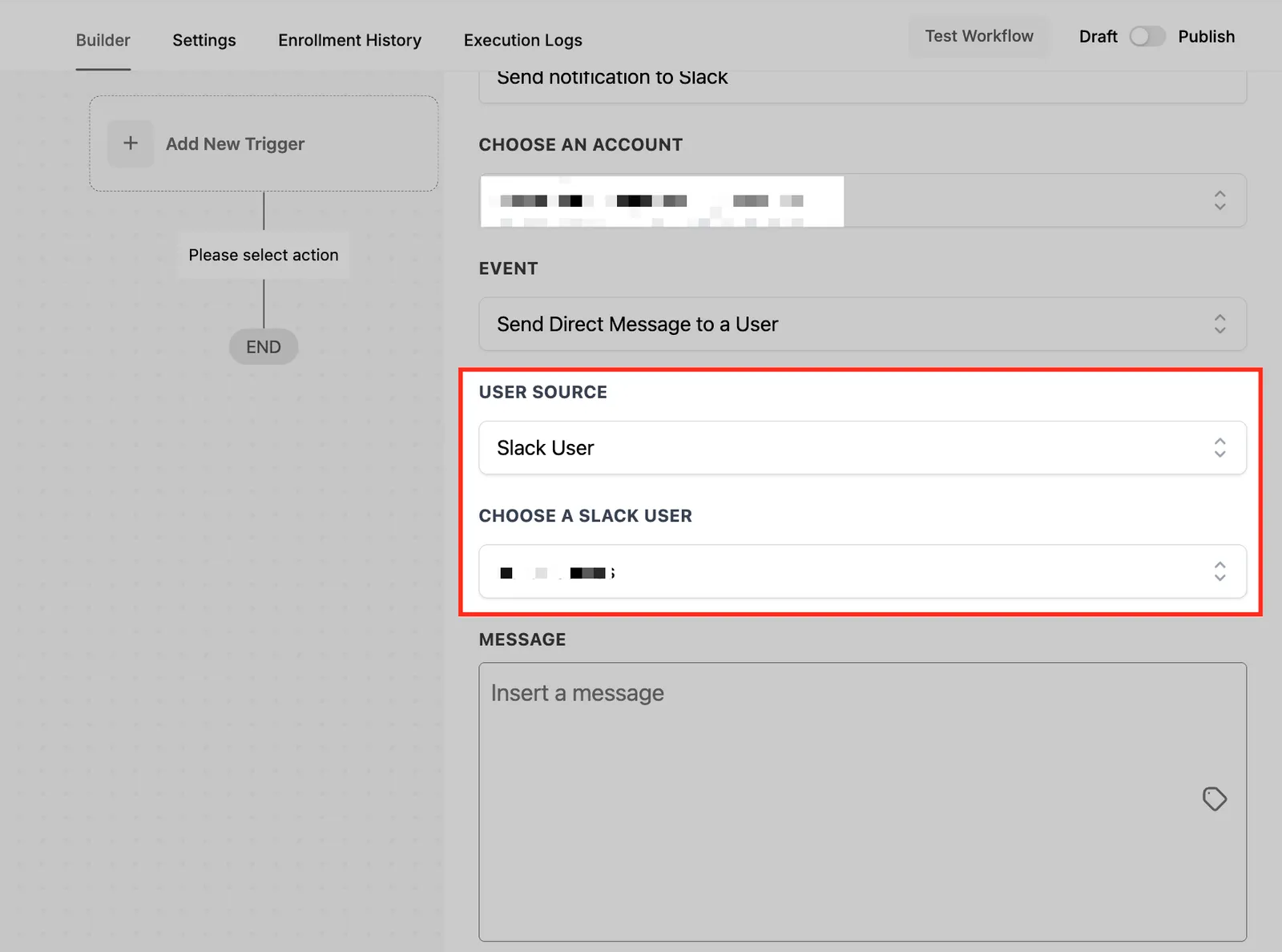1282x952 pixels.
Task: Click the plus icon for new trigger
Action: 131,143
